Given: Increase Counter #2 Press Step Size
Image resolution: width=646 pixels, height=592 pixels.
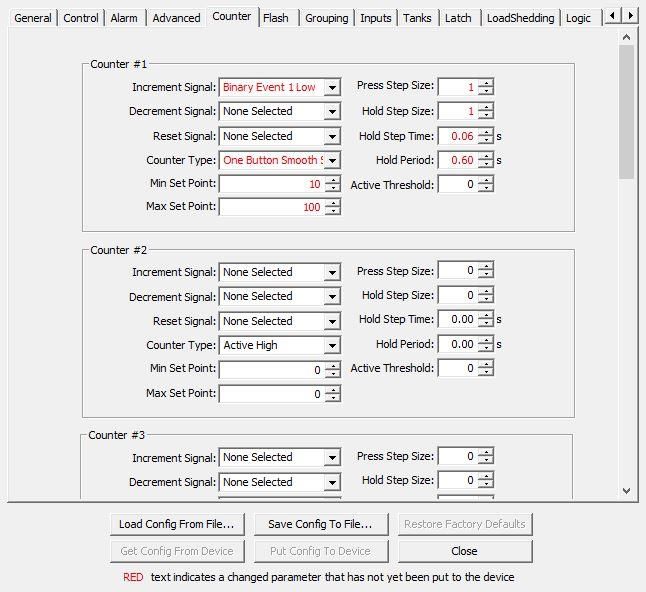Looking at the screenshot, I should (486, 266).
